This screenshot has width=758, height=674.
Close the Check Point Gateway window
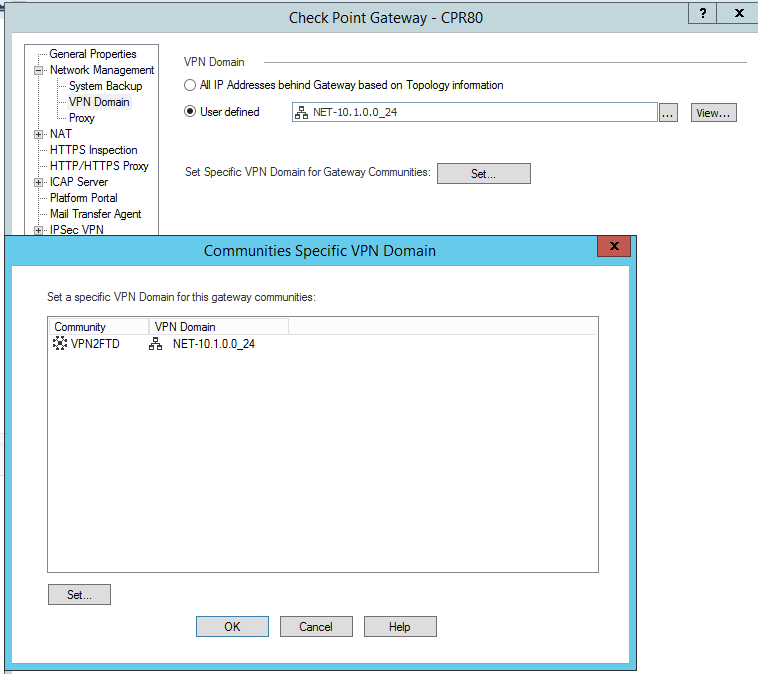coord(739,13)
